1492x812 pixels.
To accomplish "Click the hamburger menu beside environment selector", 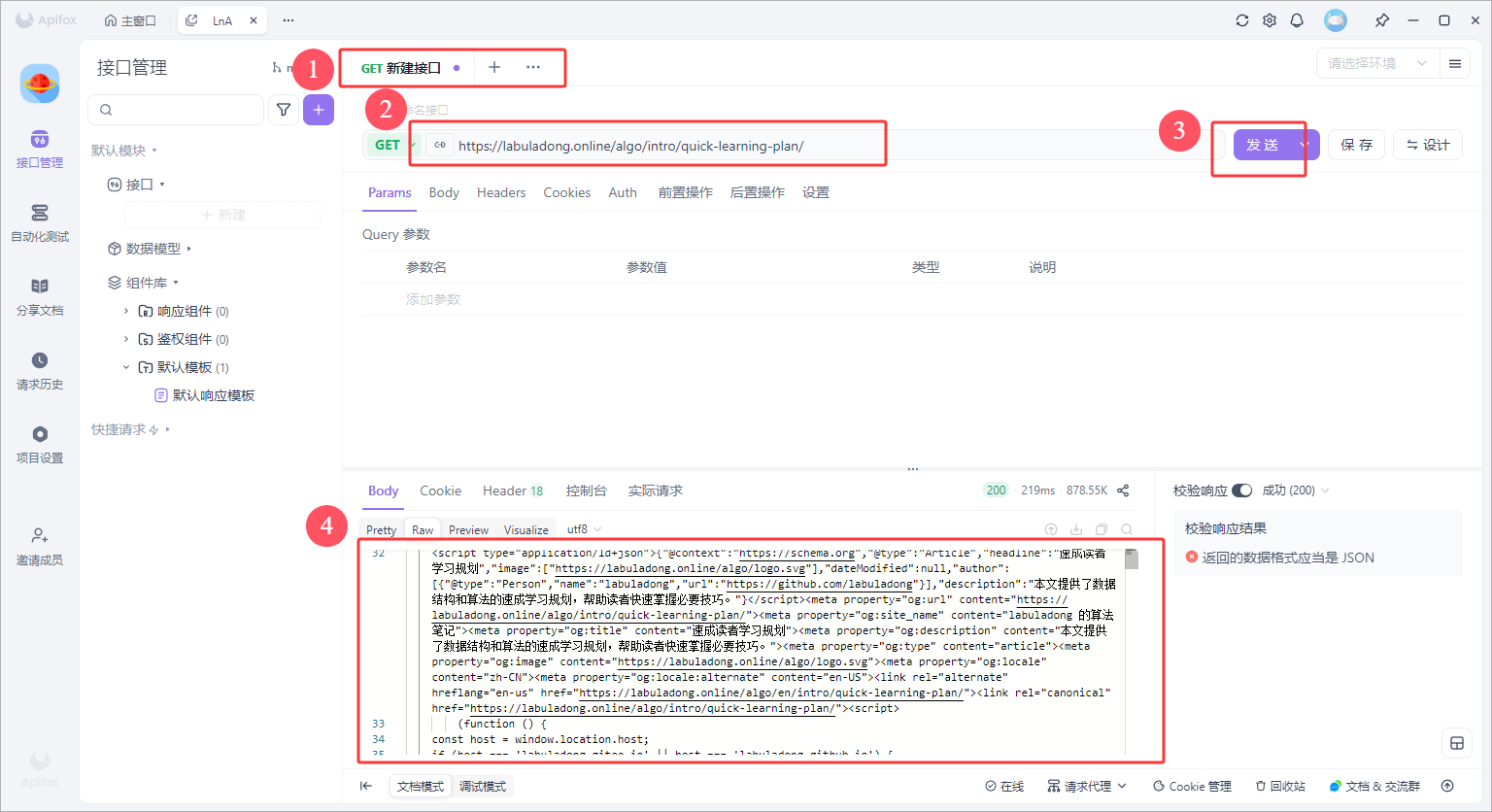I will click(x=1455, y=63).
